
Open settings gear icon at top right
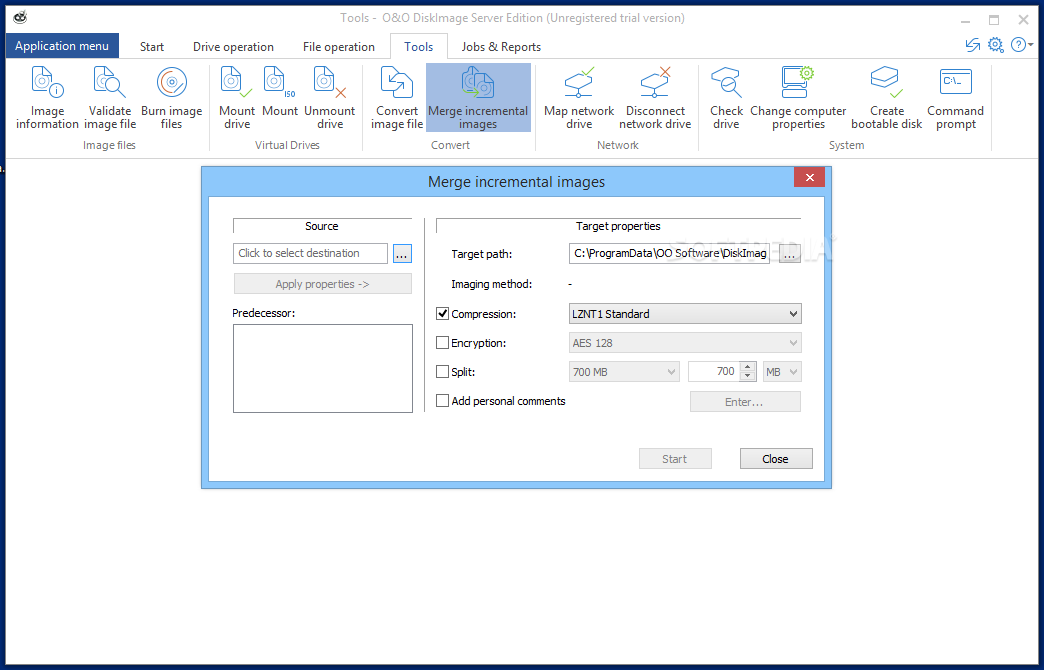tap(995, 45)
